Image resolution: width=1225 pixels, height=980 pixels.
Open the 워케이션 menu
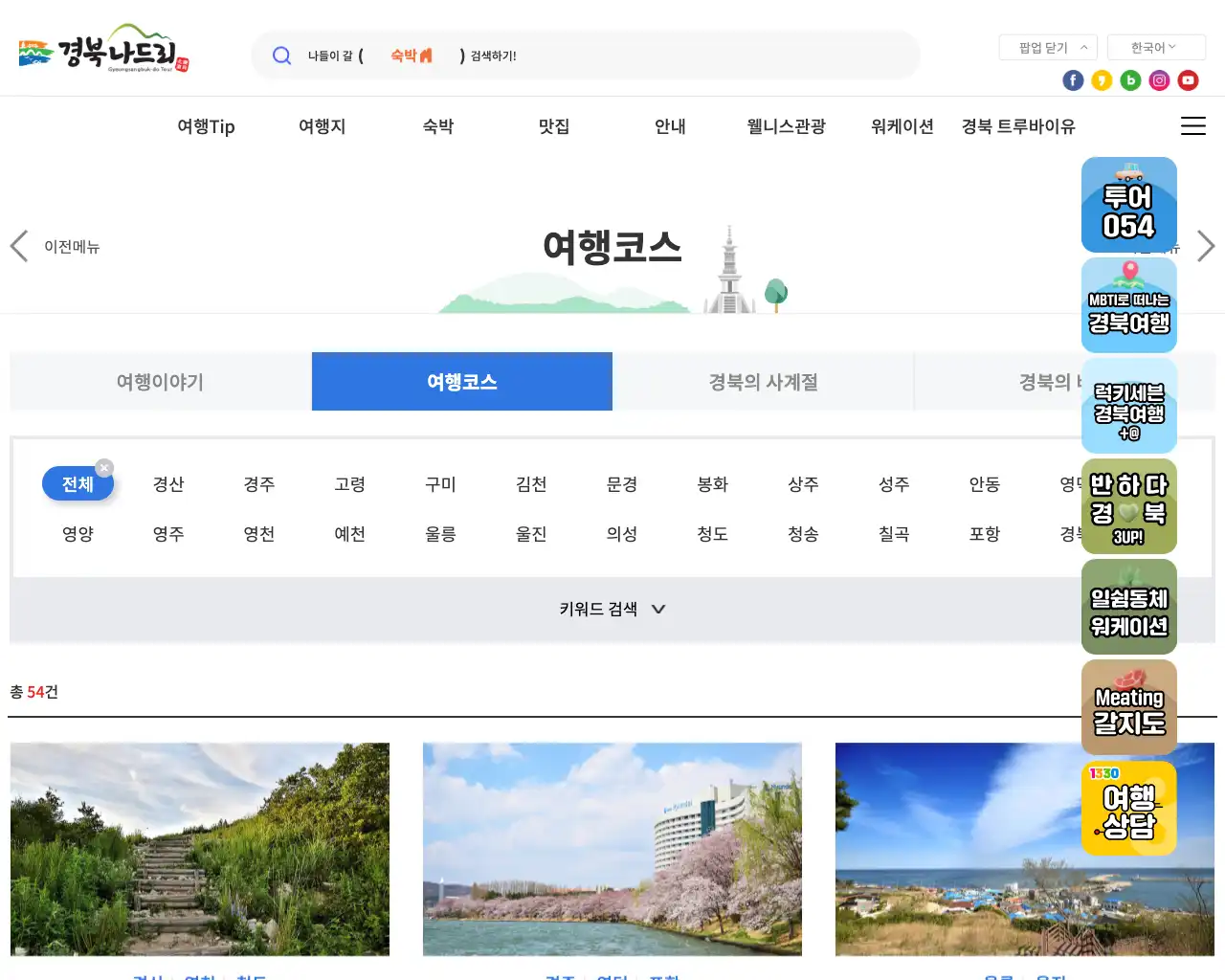click(902, 126)
